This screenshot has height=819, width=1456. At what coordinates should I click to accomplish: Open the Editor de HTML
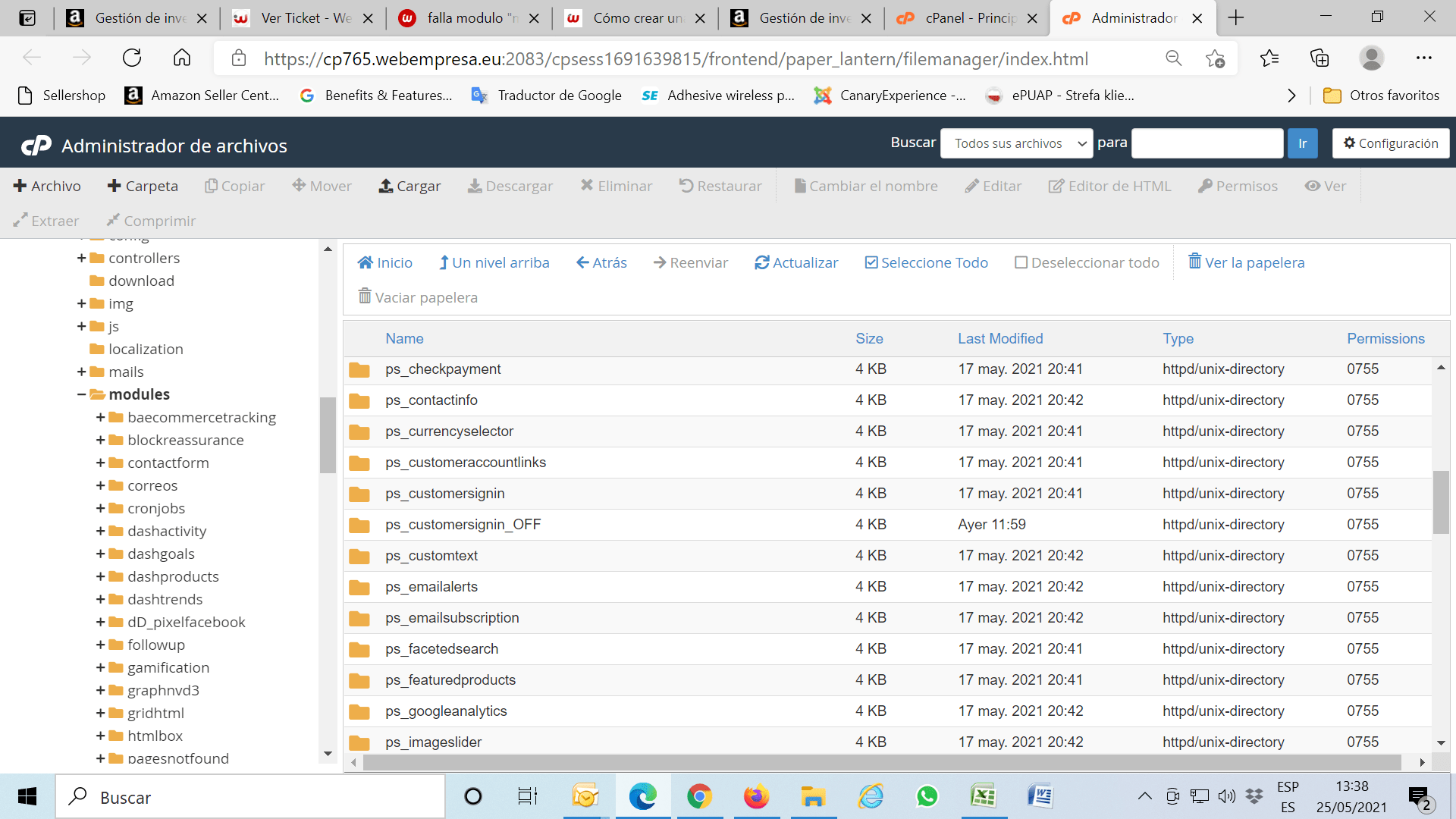(x=1109, y=186)
